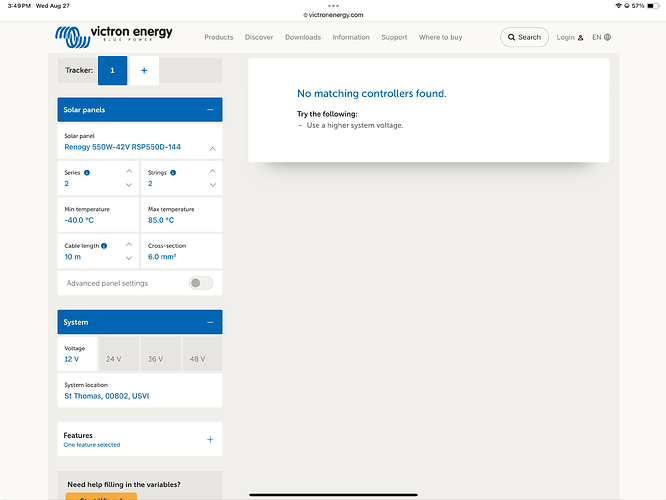Increase Series count with up arrow
666x500 pixels.
[129, 171]
